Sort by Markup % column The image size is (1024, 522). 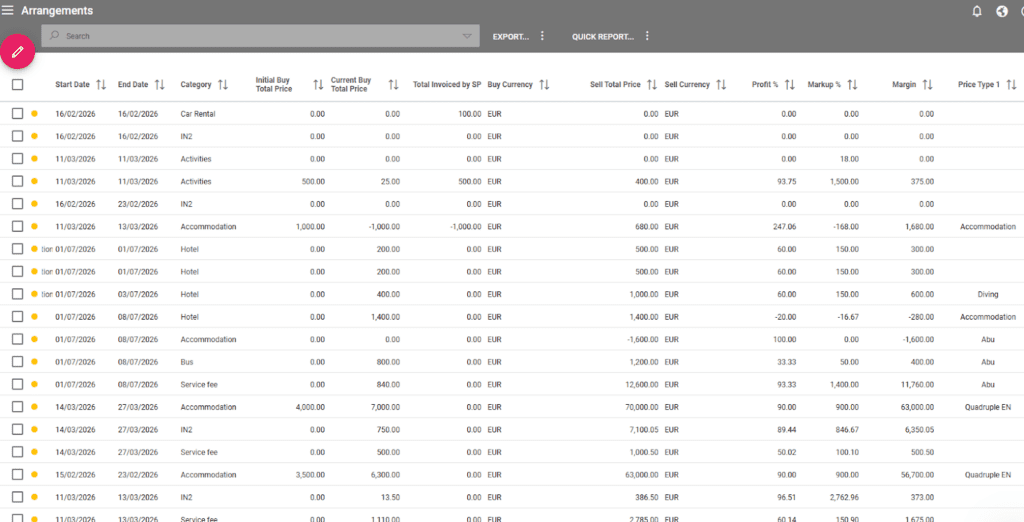coord(852,84)
